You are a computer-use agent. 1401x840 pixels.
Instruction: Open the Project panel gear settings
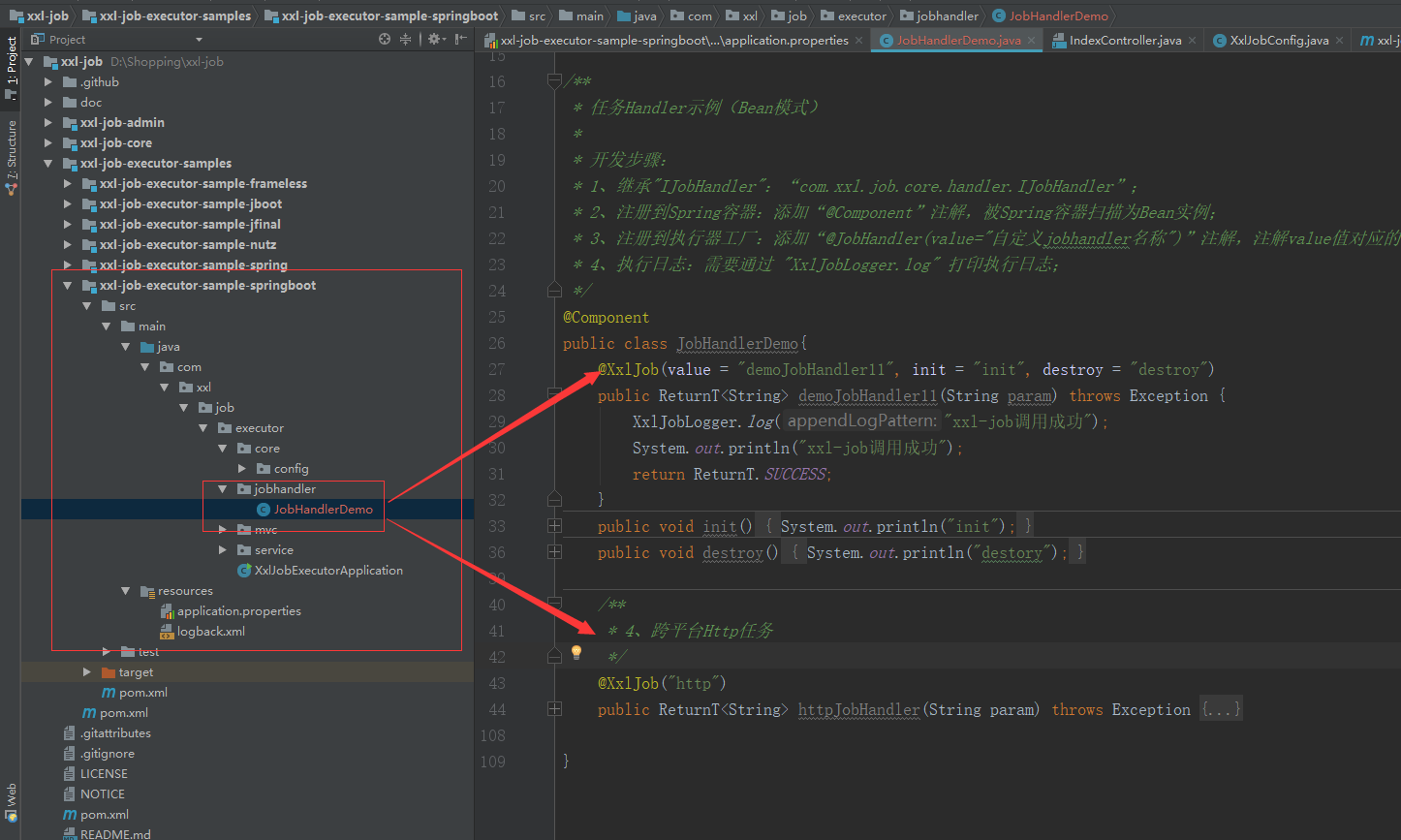(x=435, y=40)
